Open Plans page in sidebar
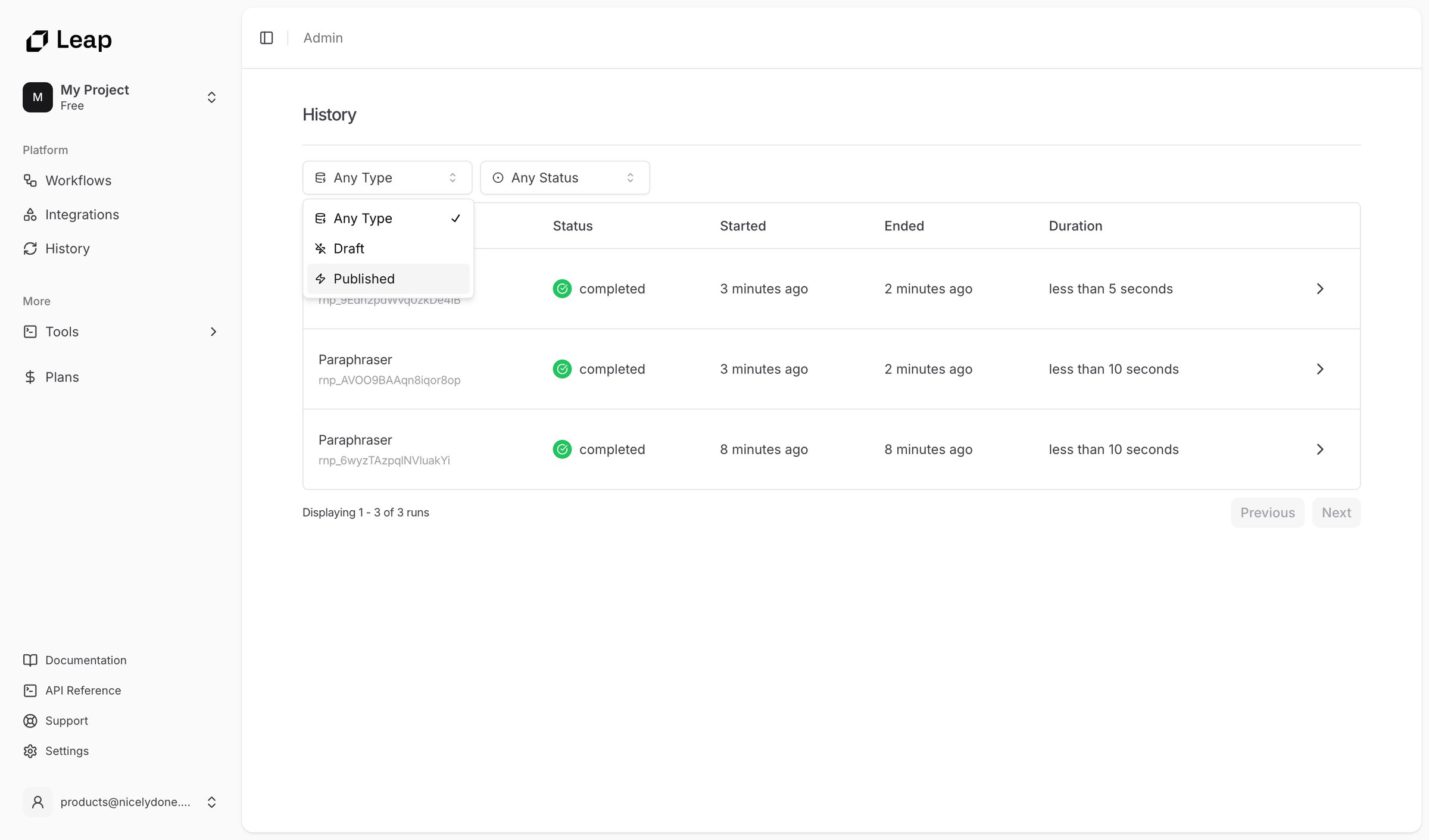 [x=62, y=377]
